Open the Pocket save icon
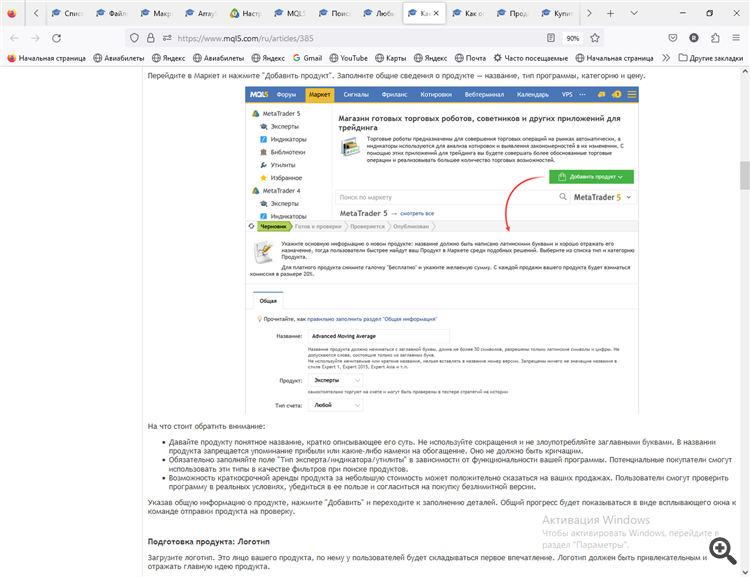 [673, 38]
